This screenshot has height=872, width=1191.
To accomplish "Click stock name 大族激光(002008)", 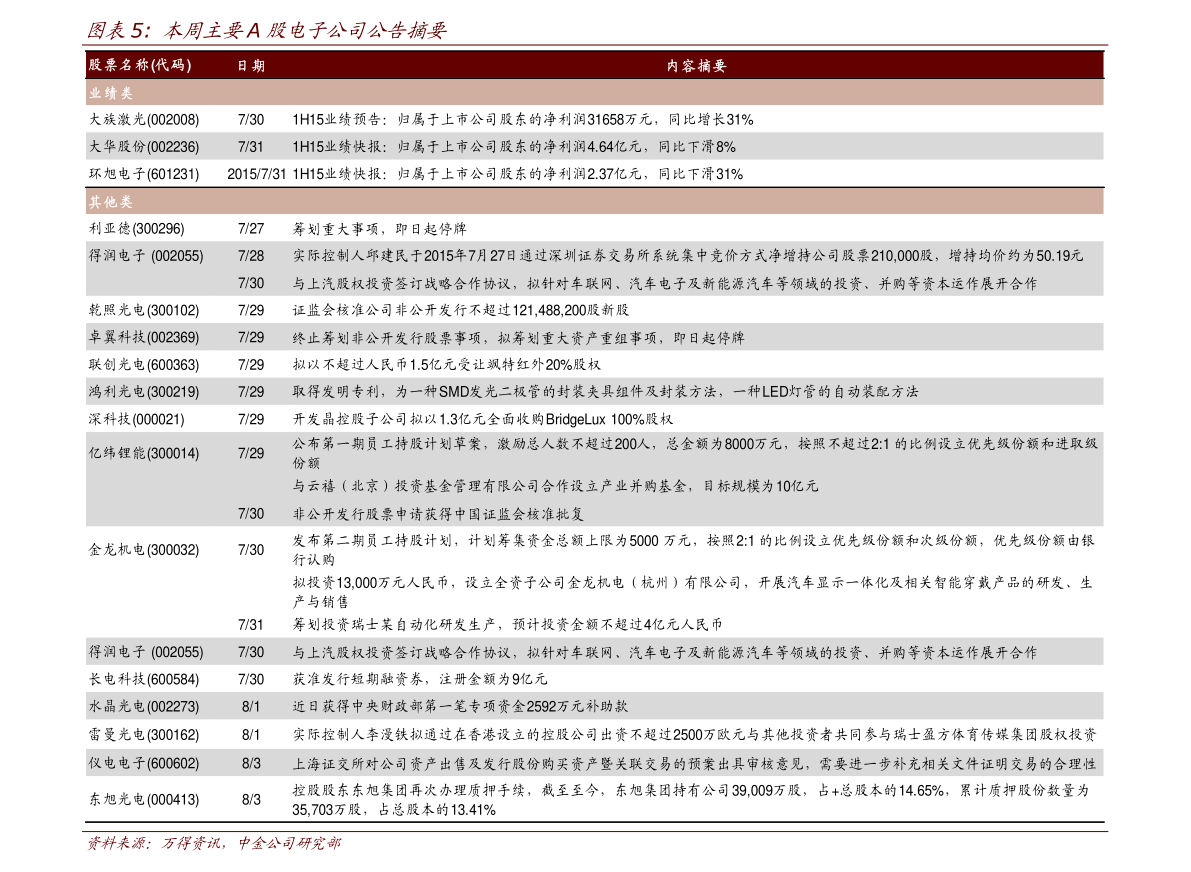I will 144,120.
